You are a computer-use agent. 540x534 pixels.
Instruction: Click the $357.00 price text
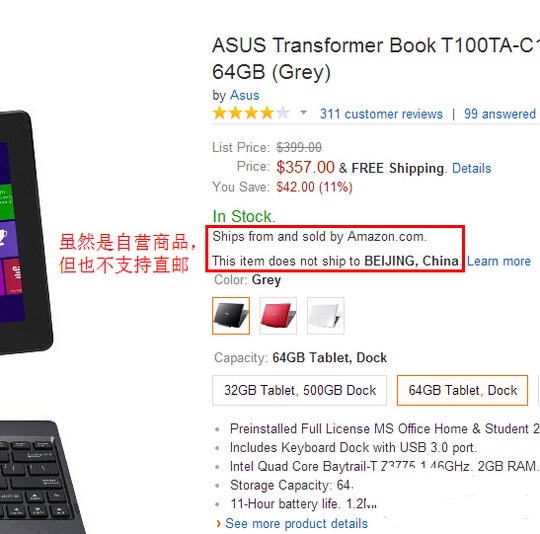(x=305, y=167)
